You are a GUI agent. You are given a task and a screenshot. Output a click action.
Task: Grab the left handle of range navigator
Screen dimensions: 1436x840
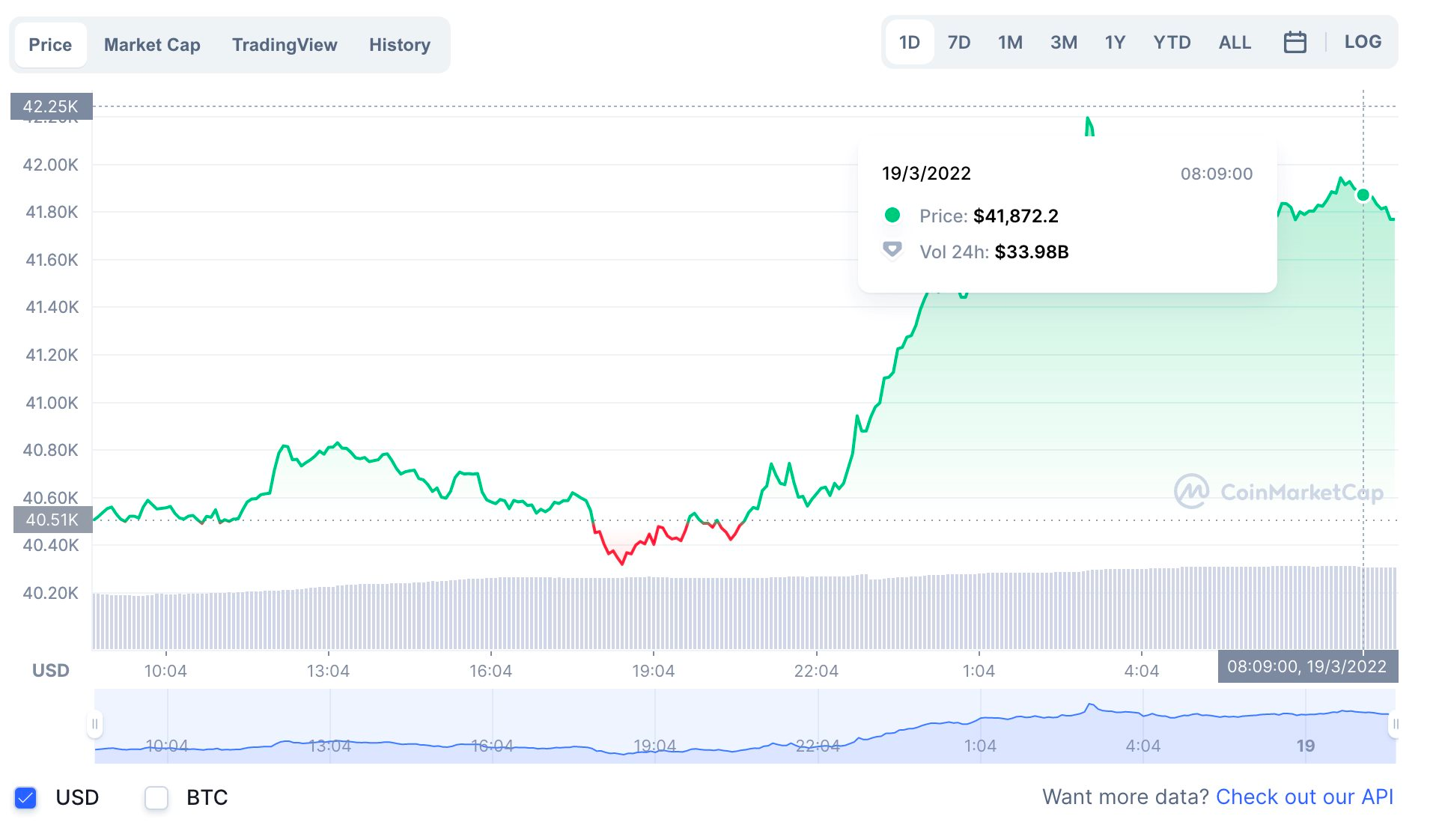94,724
